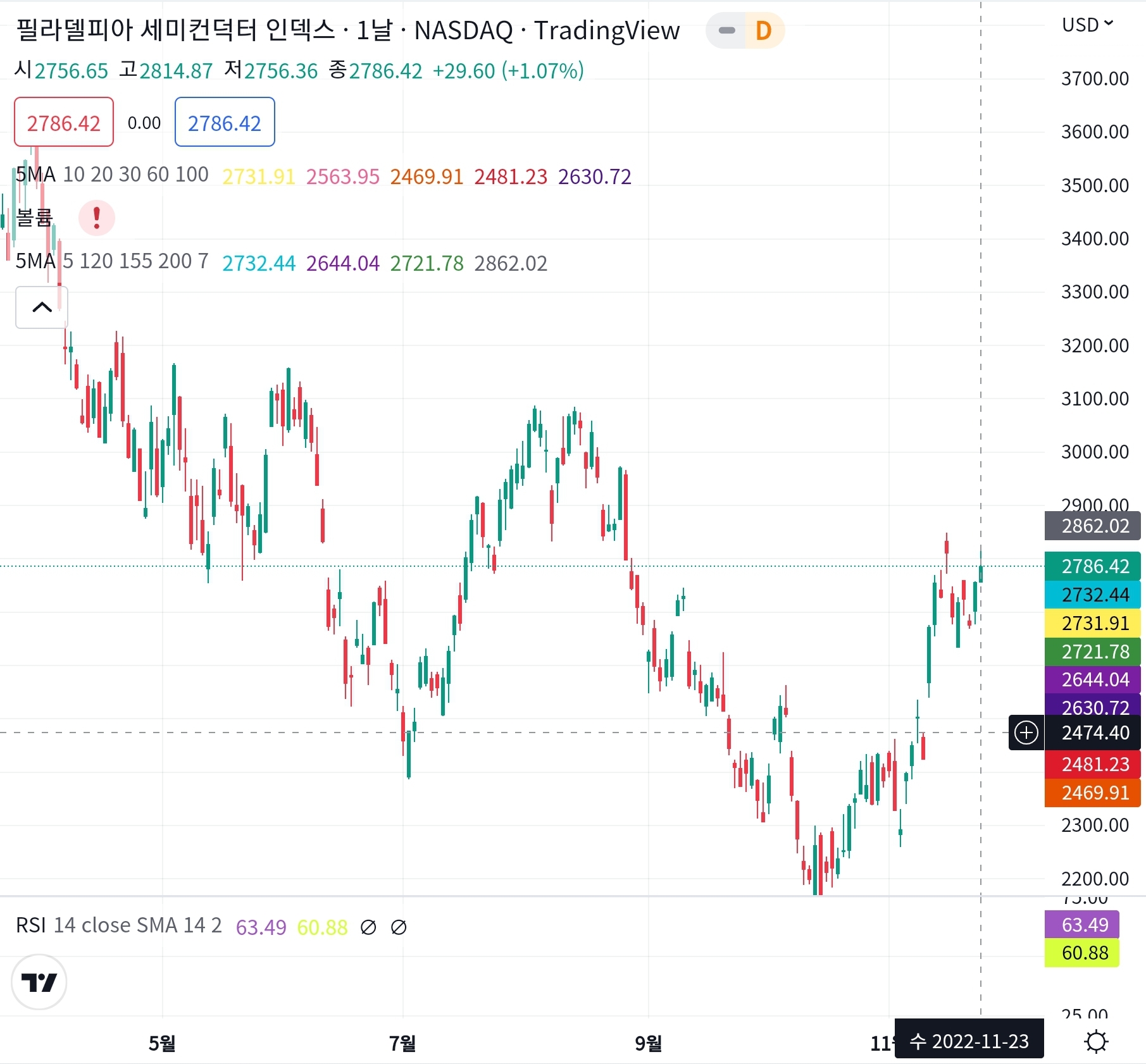1146x1064 pixels.
Task: Click the 3000.00 price axis label
Action: coord(1095,452)
